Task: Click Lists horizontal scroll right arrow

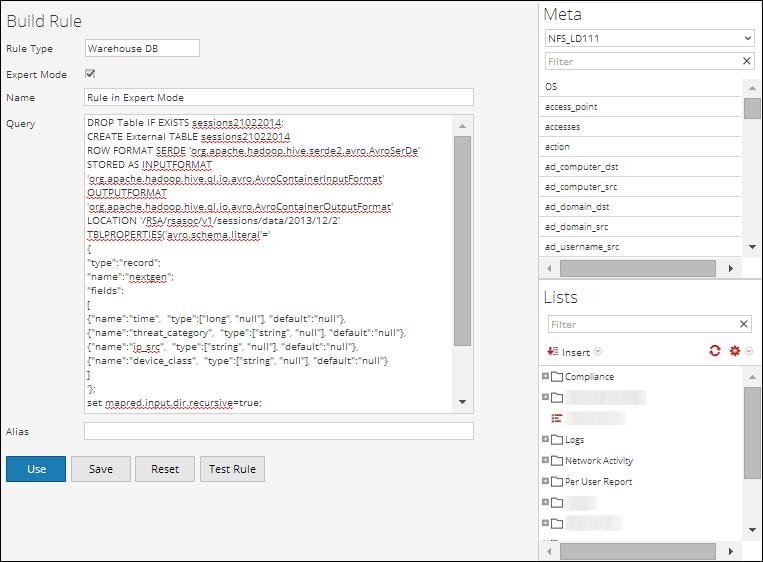Action: [730, 551]
